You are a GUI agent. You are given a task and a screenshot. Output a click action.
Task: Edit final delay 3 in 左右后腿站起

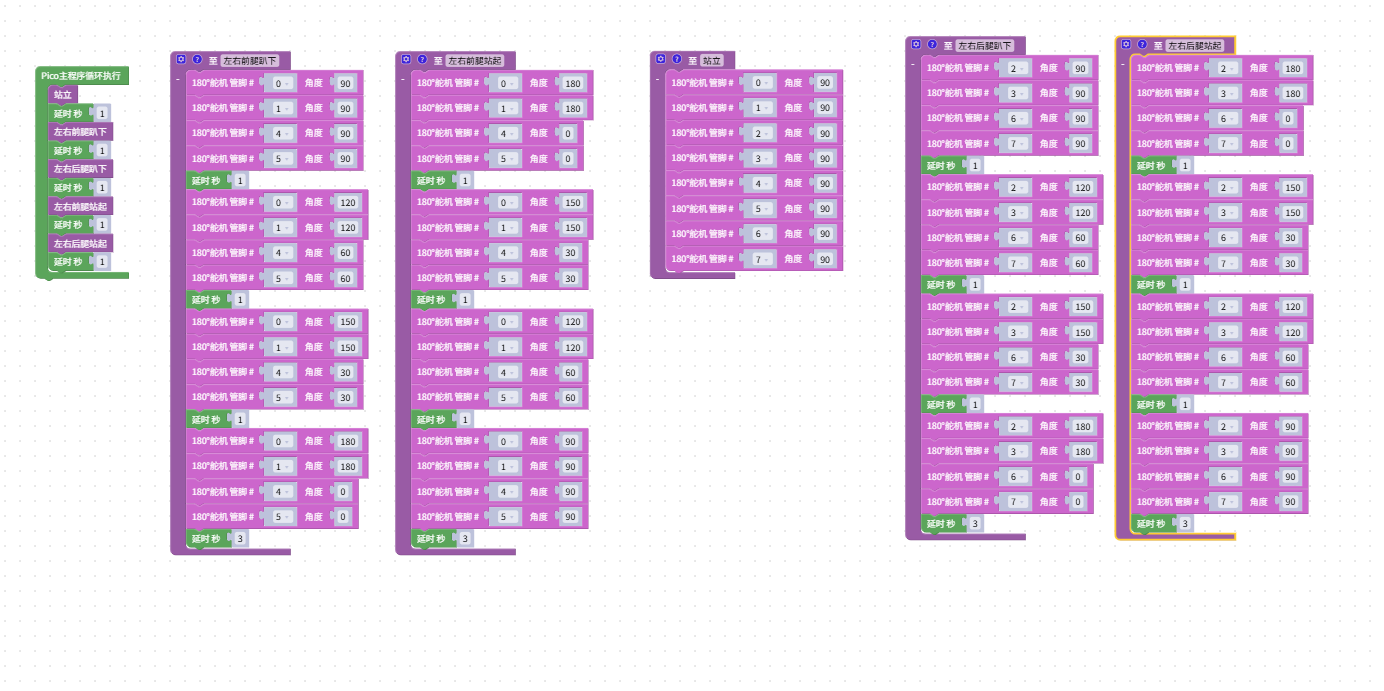click(1185, 524)
